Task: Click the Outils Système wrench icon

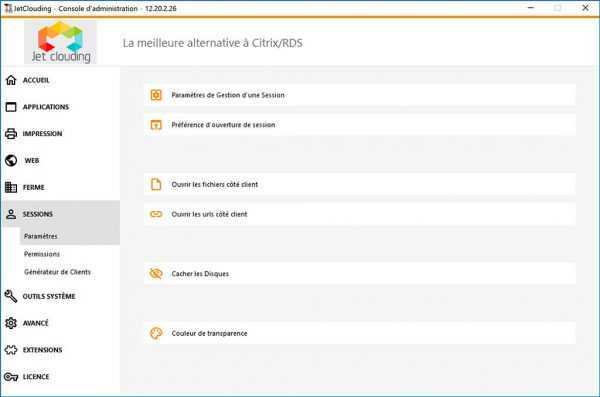Action: click(11, 296)
